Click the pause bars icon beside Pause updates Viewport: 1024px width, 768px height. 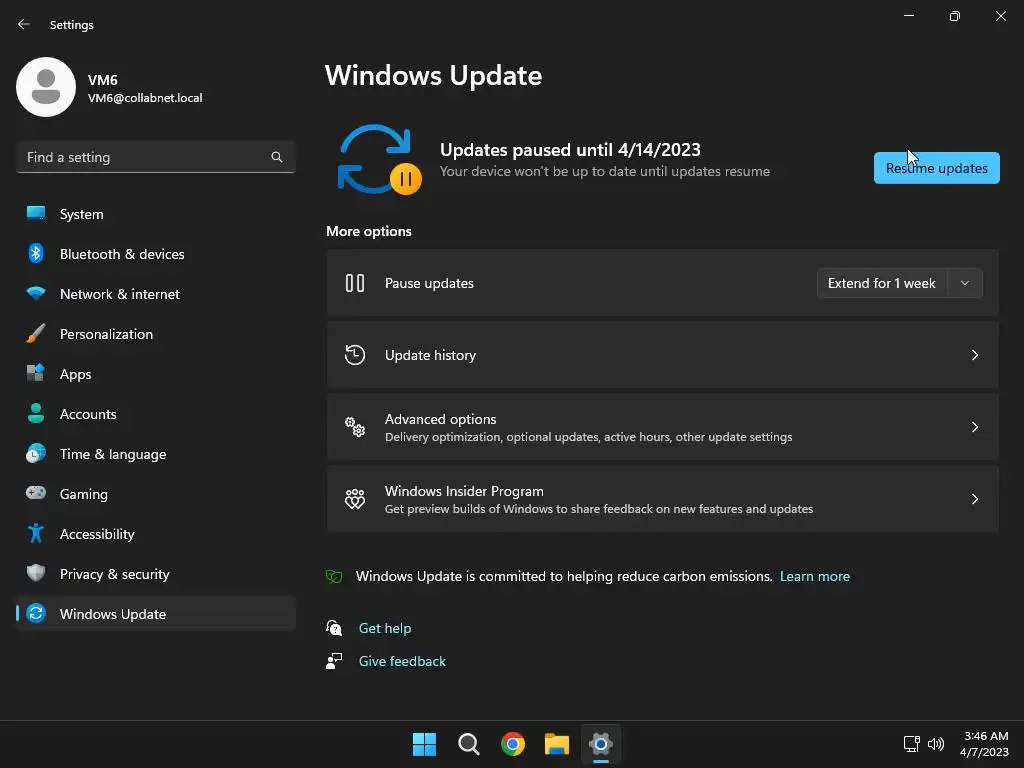click(x=355, y=283)
